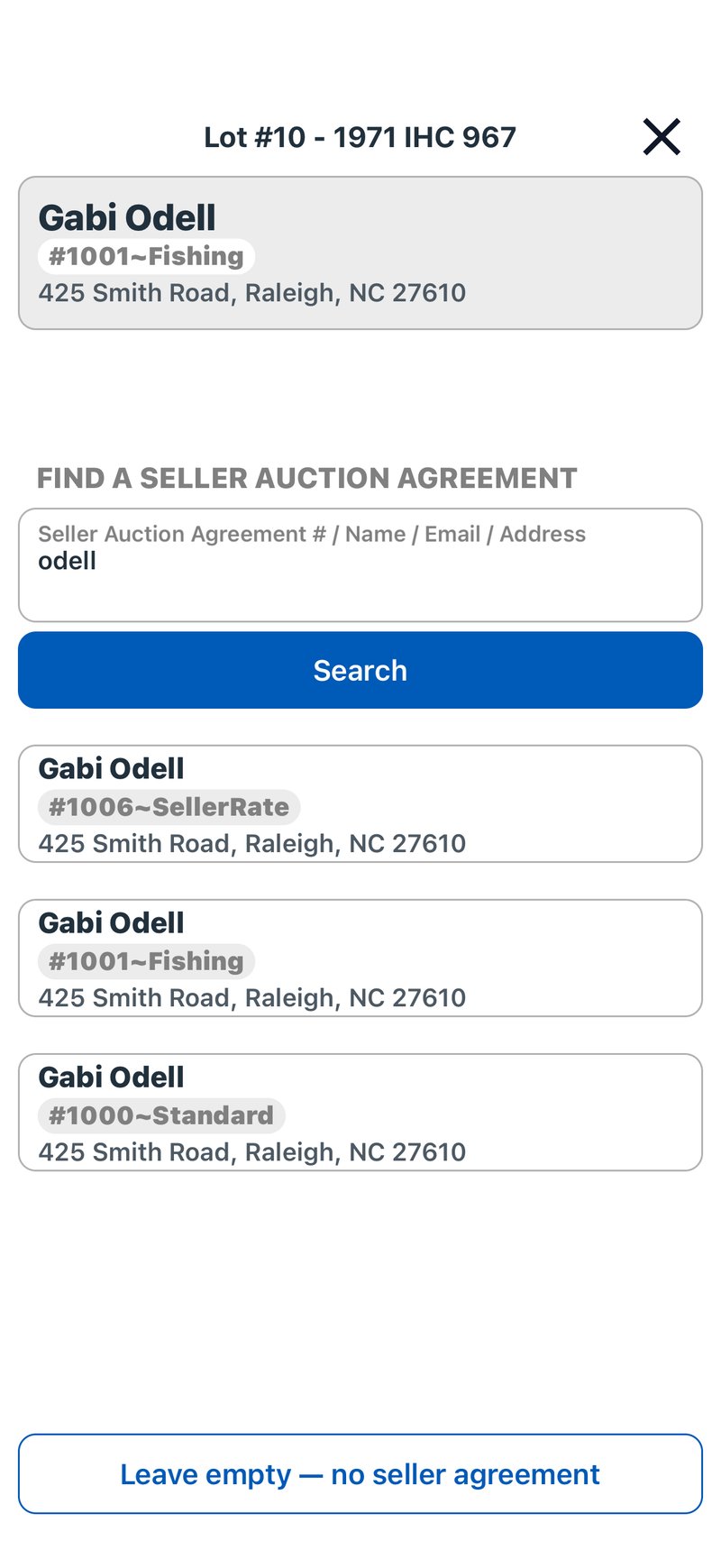Click the FIND A SELLER AUCTION AGREEMENT heading
This screenshot has height=1568, width=721.
(x=307, y=478)
